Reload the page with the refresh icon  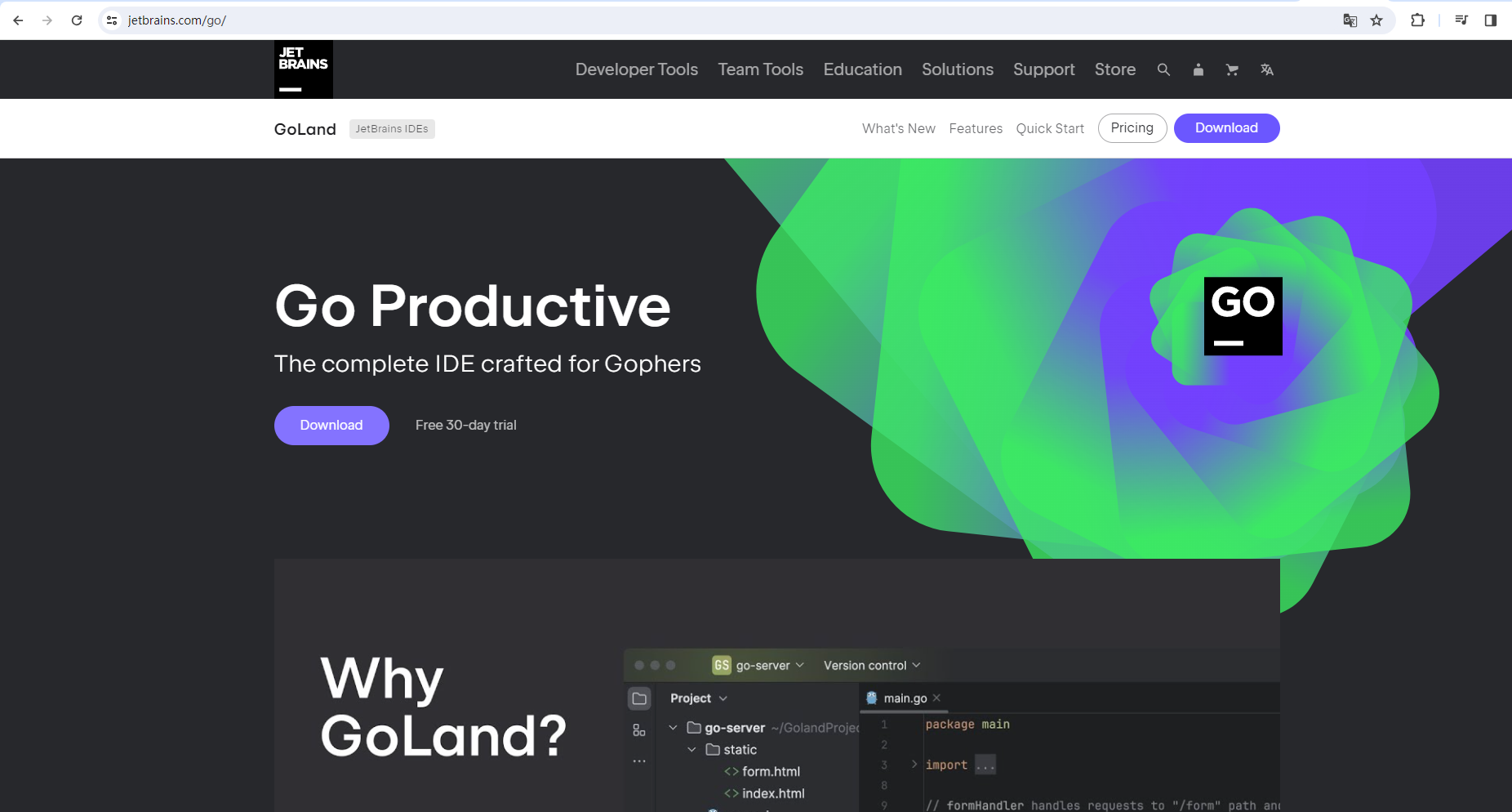coord(77,20)
